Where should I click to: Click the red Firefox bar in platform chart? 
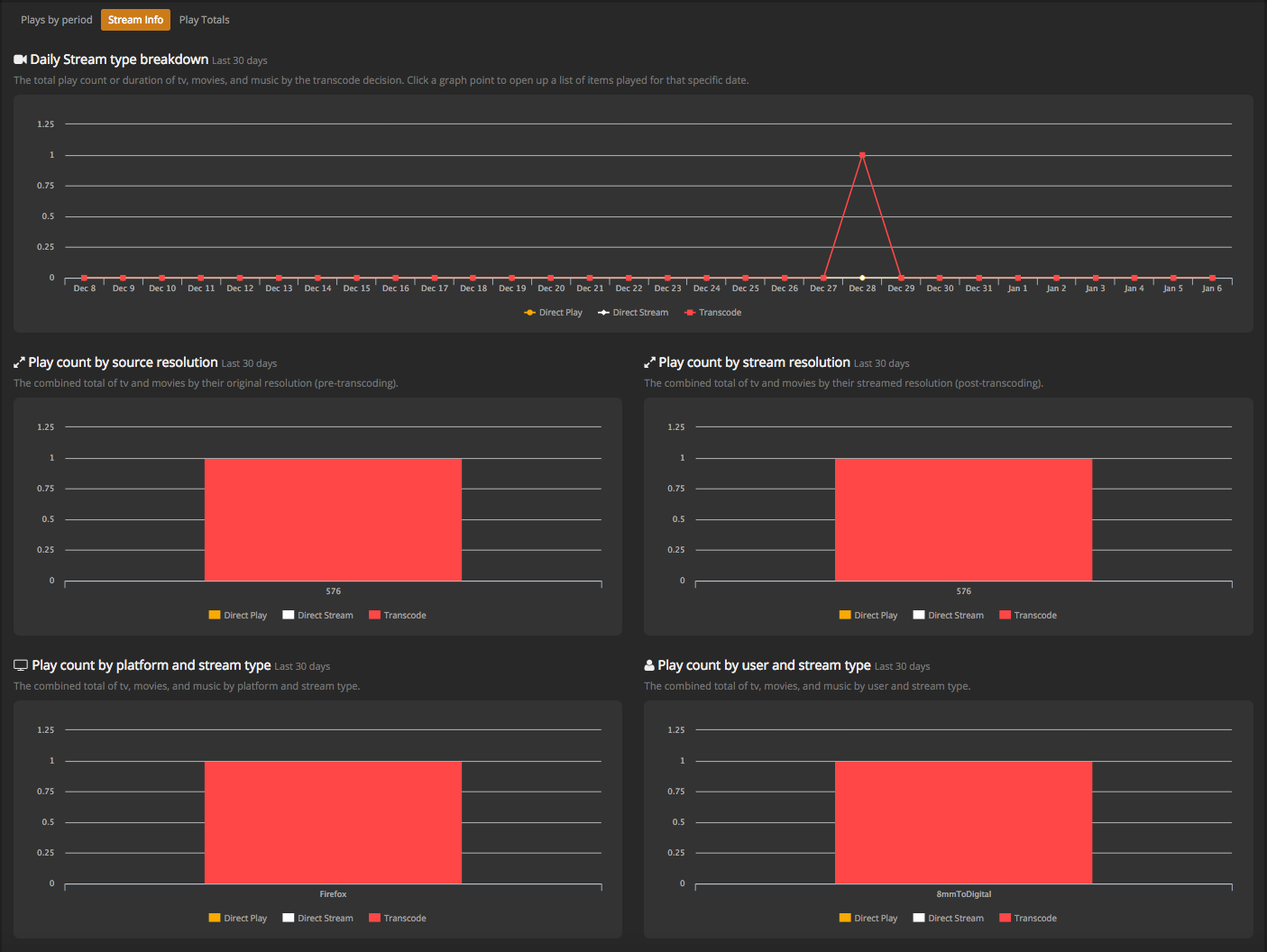coord(333,822)
